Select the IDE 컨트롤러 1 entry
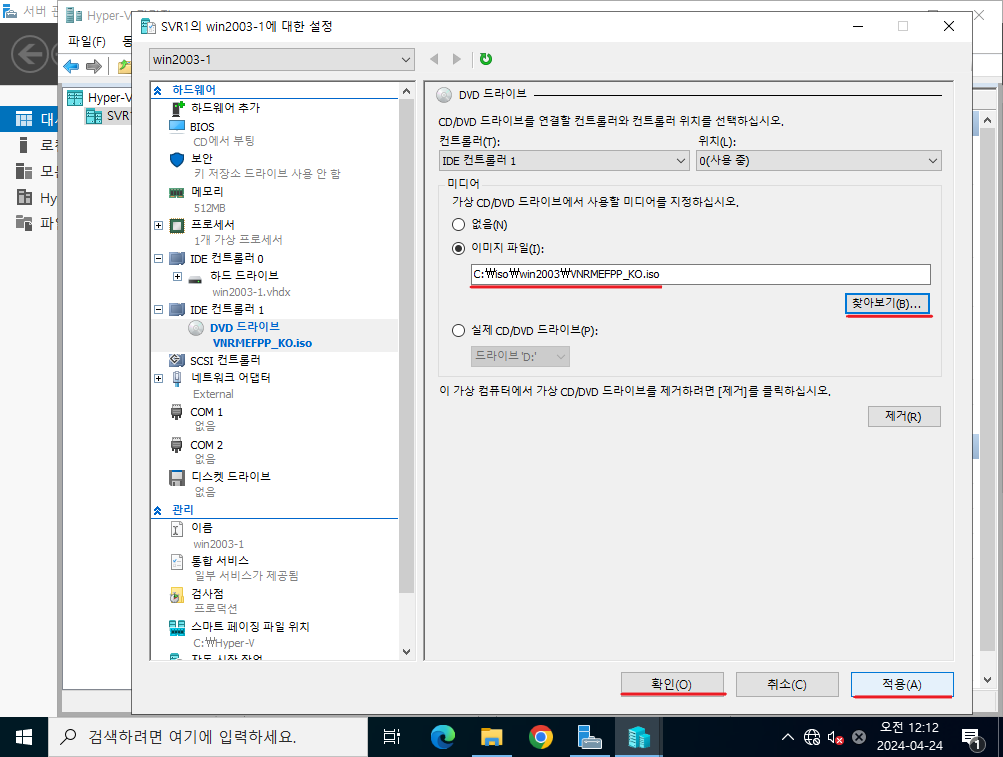This screenshot has height=757, width=1003. pos(226,310)
